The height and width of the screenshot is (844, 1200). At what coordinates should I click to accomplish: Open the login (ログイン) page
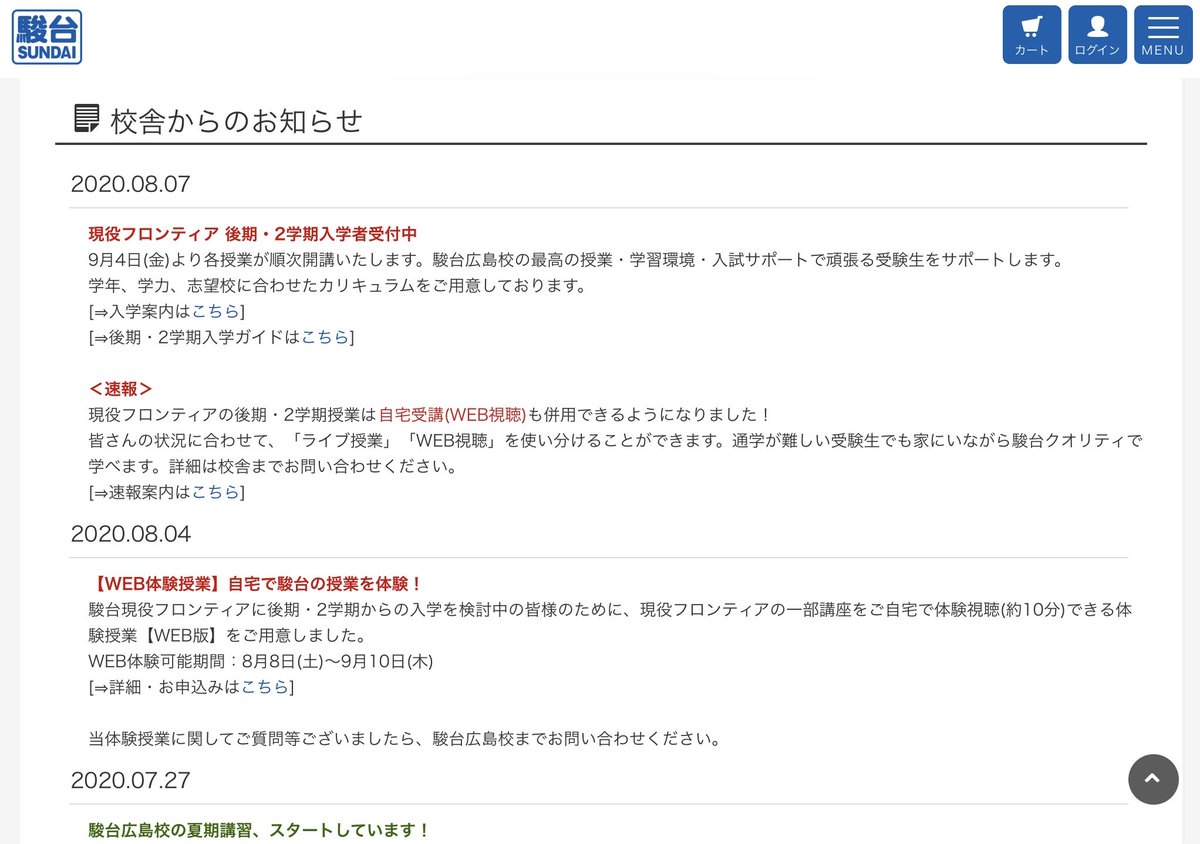click(1097, 35)
